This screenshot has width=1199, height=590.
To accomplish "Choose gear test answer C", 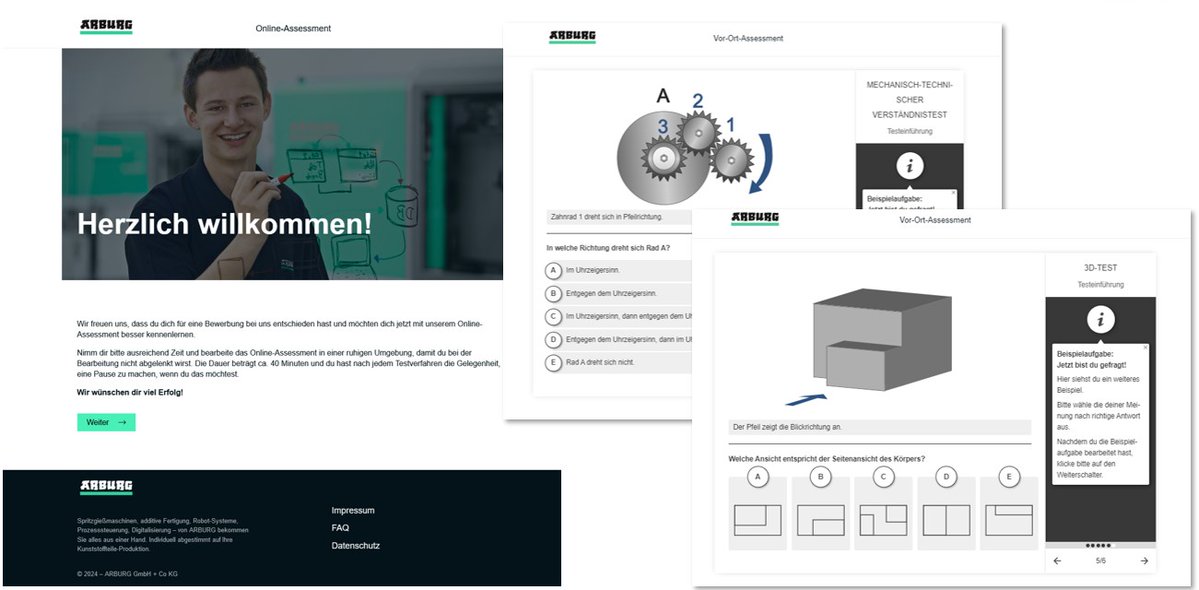I will (x=553, y=316).
